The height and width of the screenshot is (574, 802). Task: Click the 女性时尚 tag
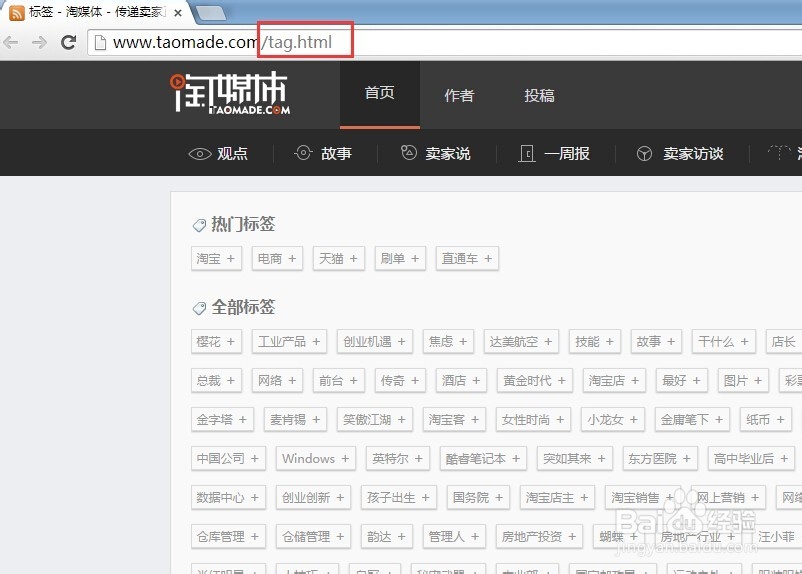point(533,420)
